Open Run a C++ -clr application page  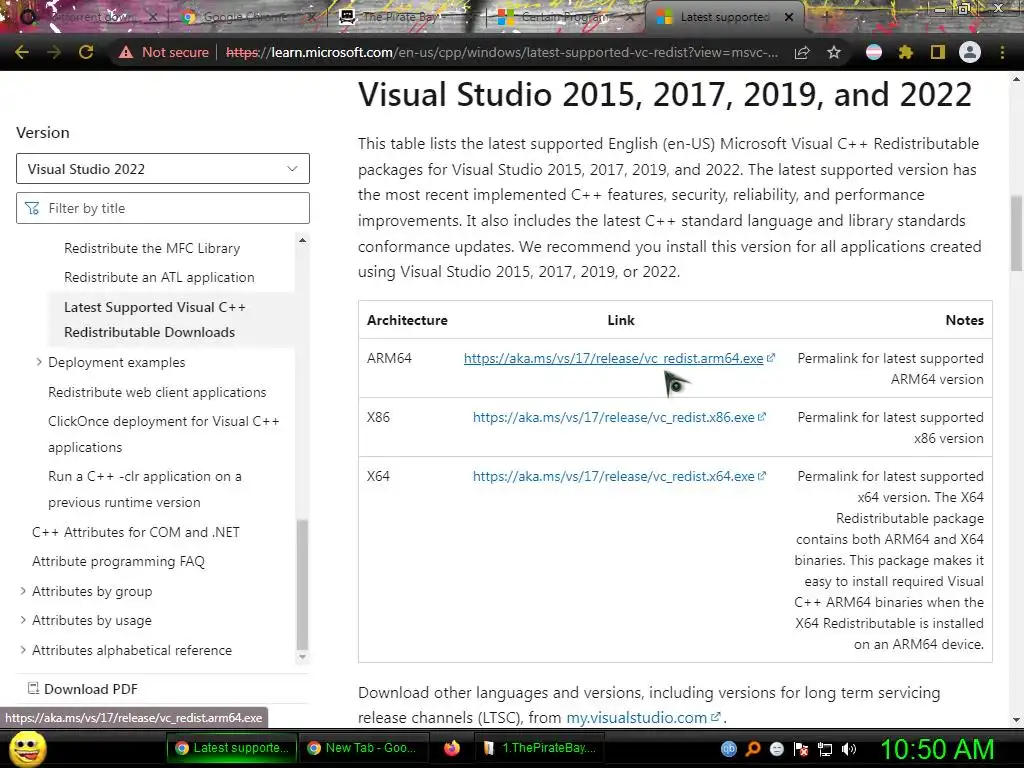tap(144, 489)
